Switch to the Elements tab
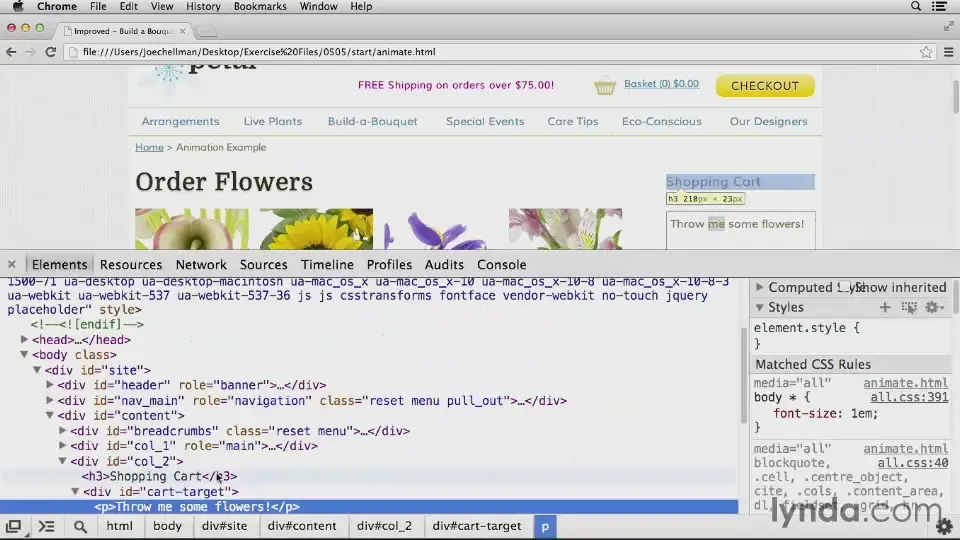 [59, 264]
